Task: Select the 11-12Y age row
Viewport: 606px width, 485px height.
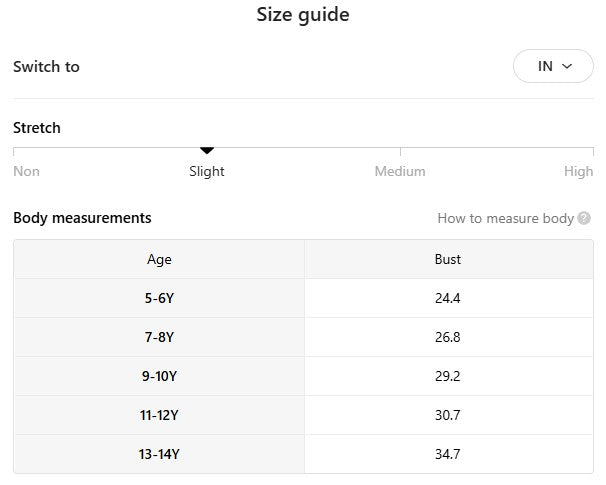Action: (x=159, y=415)
